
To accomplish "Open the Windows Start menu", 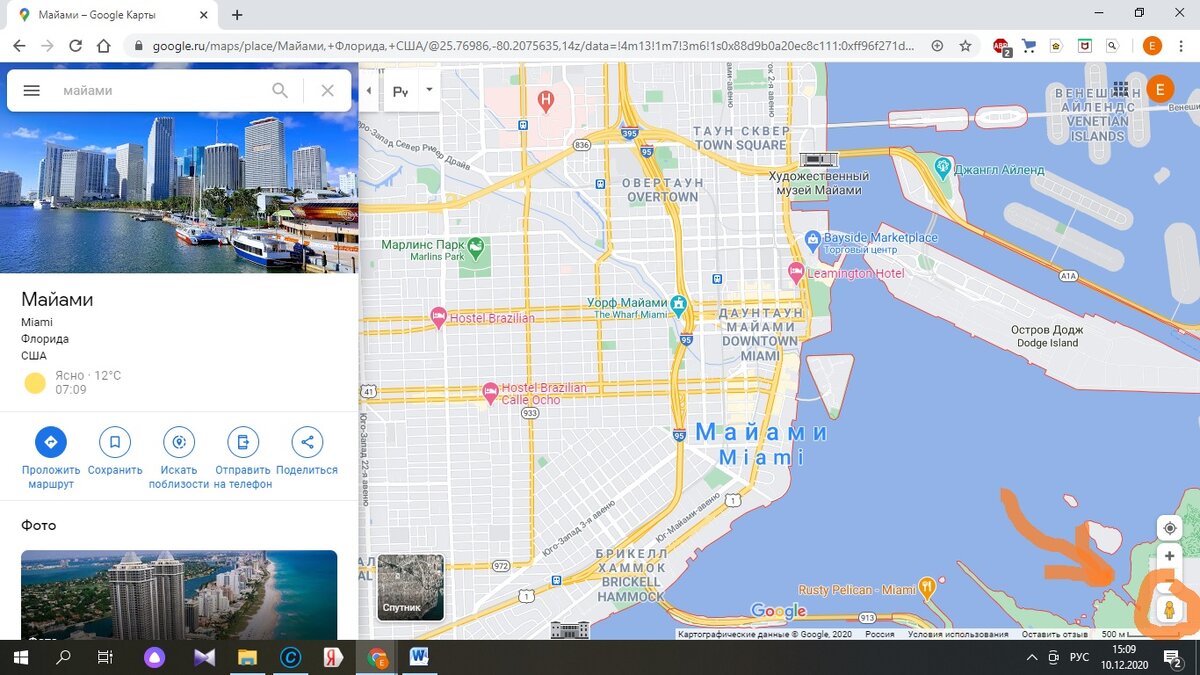I will coord(20,657).
